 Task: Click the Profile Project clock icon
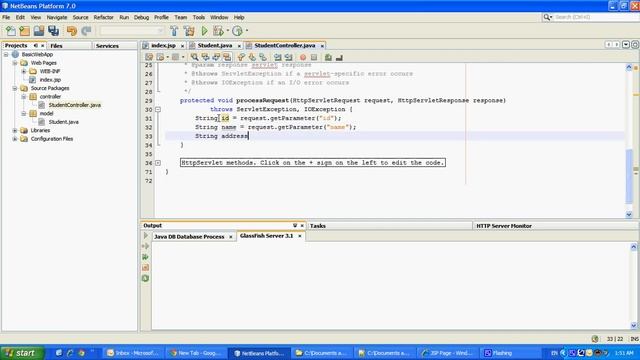(237, 31)
